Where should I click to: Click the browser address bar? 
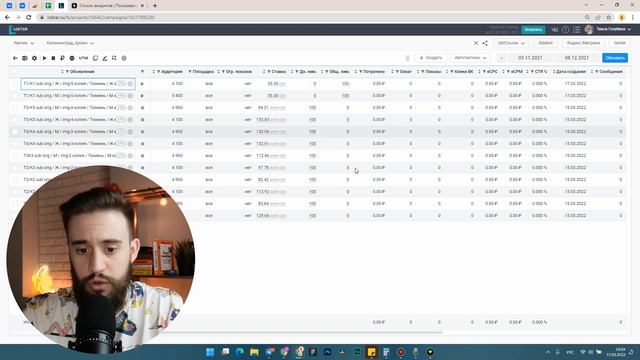[x=310, y=18]
